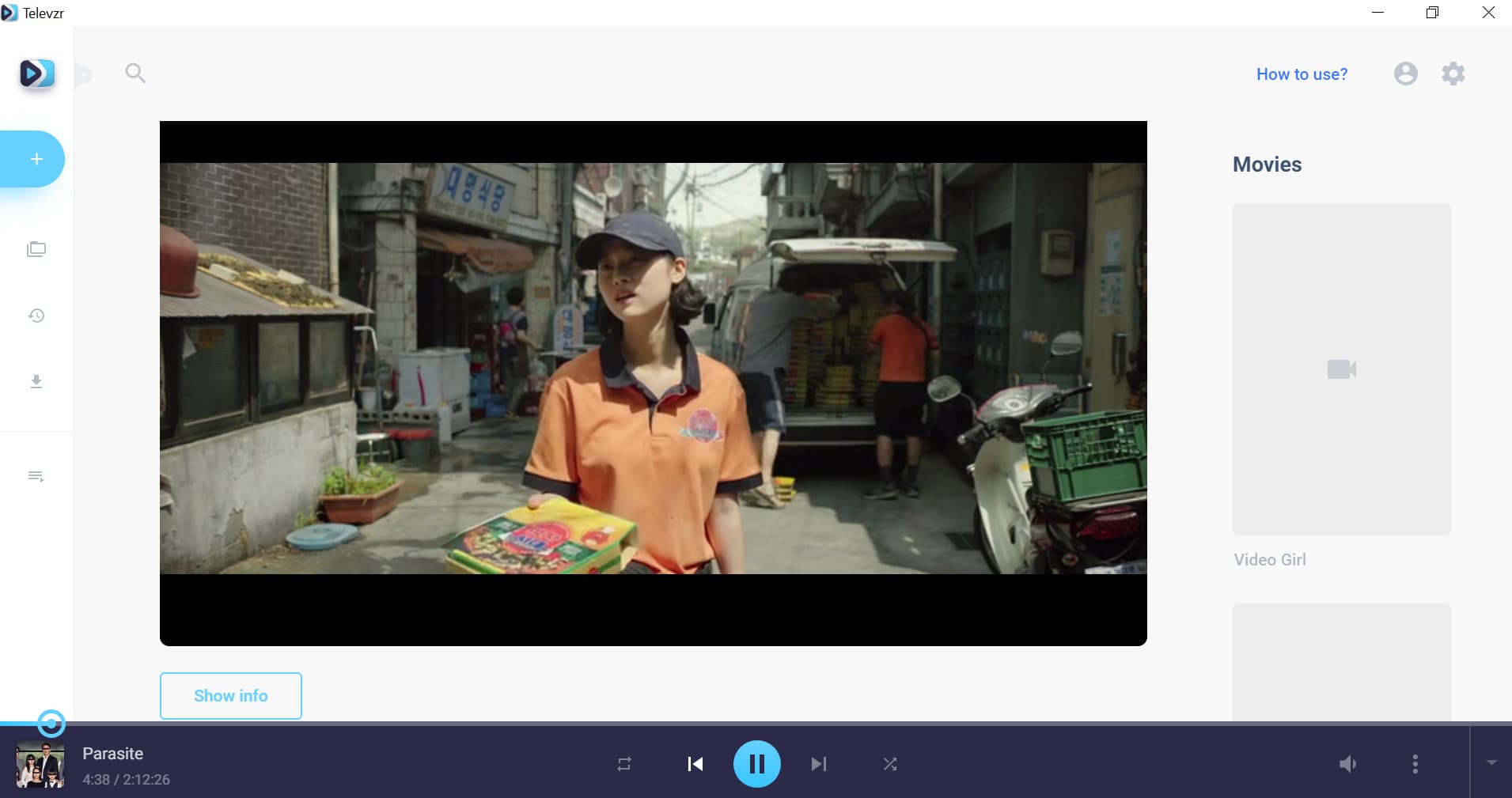1512x798 pixels.
Task: Click the Show info button
Action: point(231,696)
